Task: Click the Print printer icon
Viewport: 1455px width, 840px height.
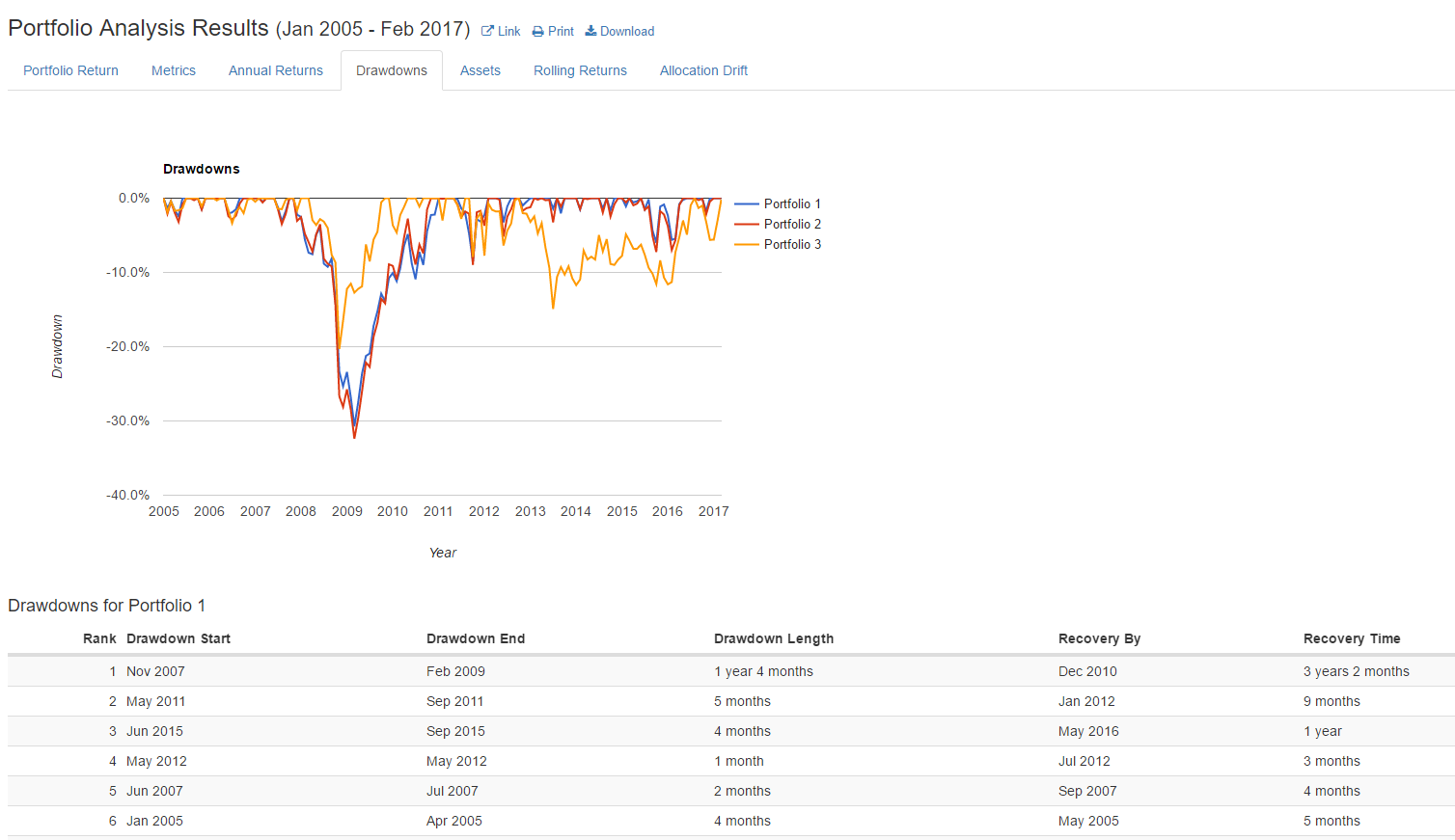Action: point(537,31)
